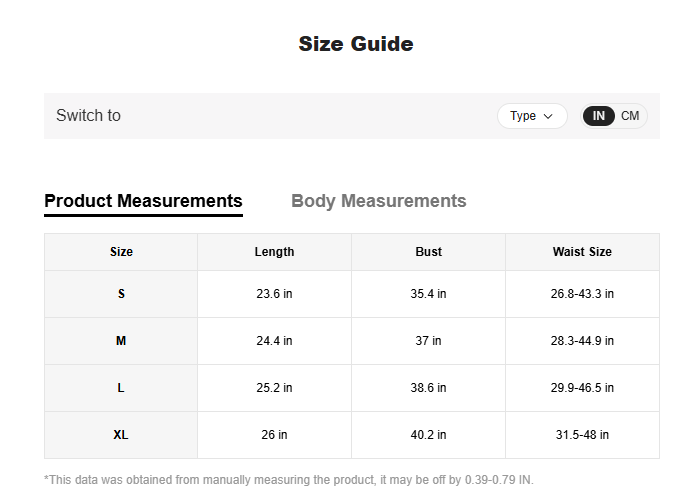This screenshot has width=691, height=500.
Task: Select the XL size row label
Action: tap(121, 435)
